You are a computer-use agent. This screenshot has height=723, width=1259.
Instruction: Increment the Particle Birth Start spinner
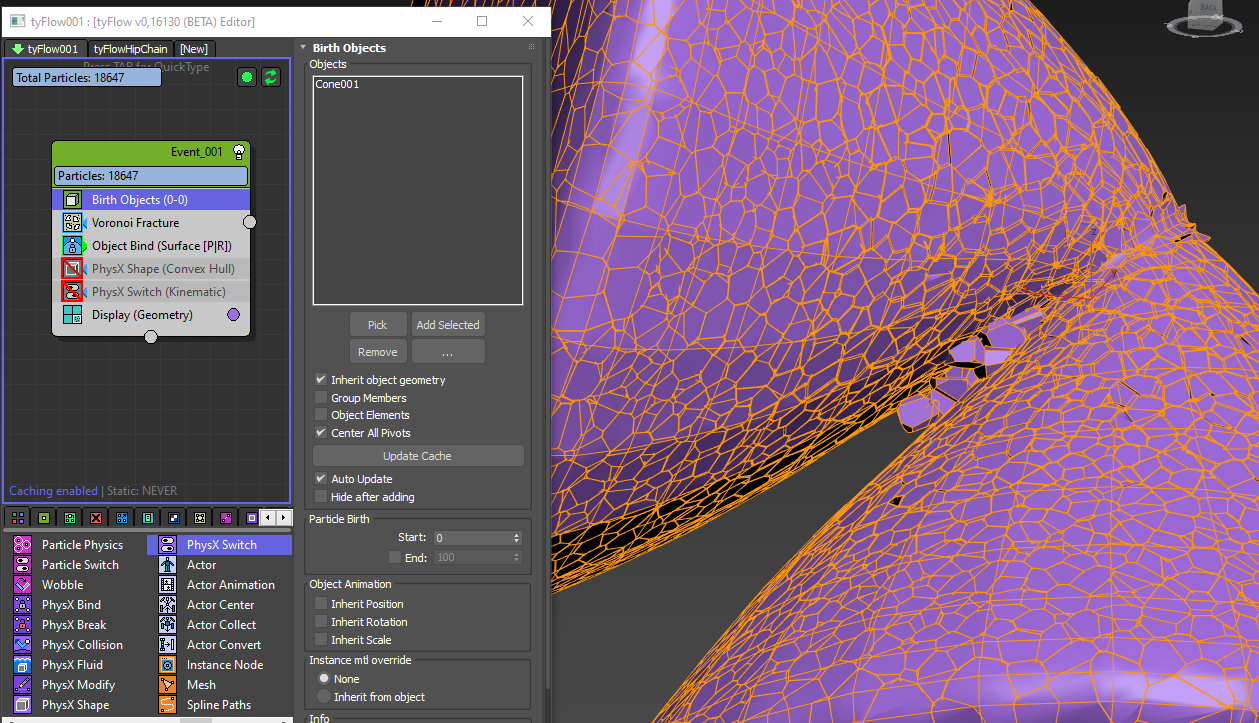tap(516, 535)
